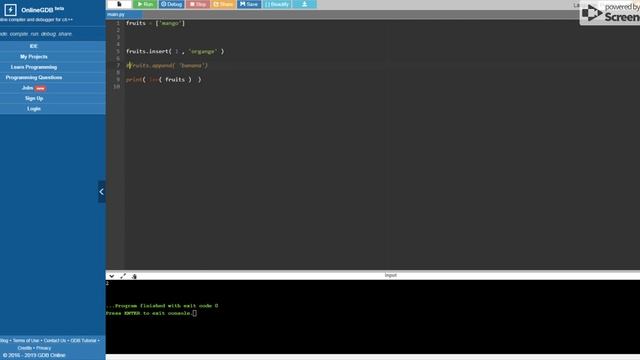Format code with the Beautify button
The image size is (640, 360).
[277, 4]
